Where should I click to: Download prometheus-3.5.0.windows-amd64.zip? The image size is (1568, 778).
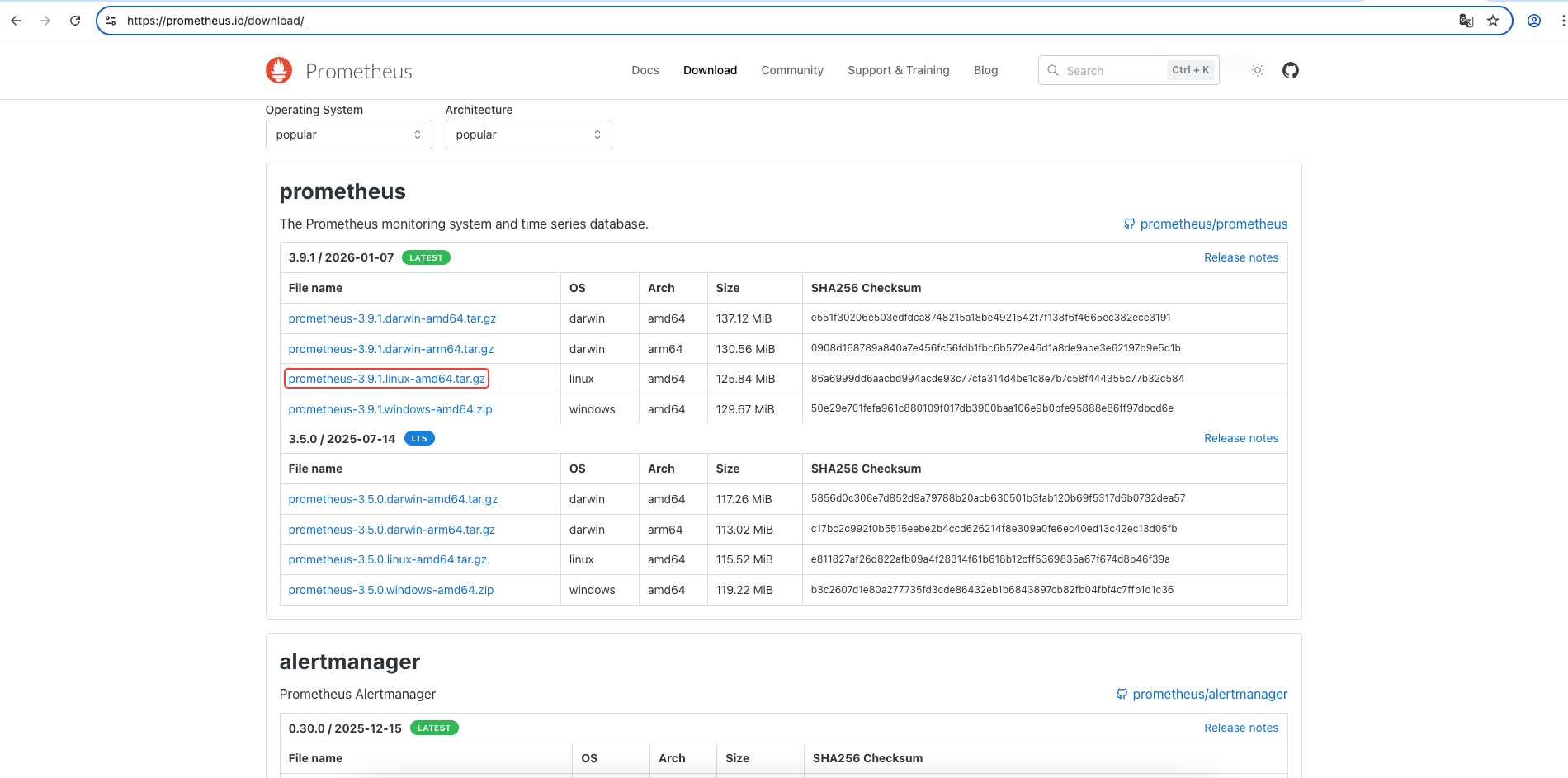coord(391,590)
